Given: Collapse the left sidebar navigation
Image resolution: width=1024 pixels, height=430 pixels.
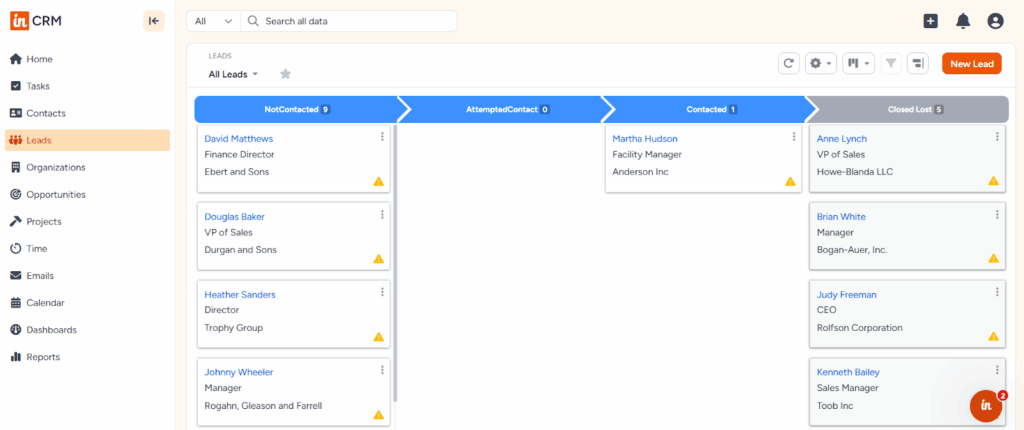Looking at the screenshot, I should [x=153, y=21].
